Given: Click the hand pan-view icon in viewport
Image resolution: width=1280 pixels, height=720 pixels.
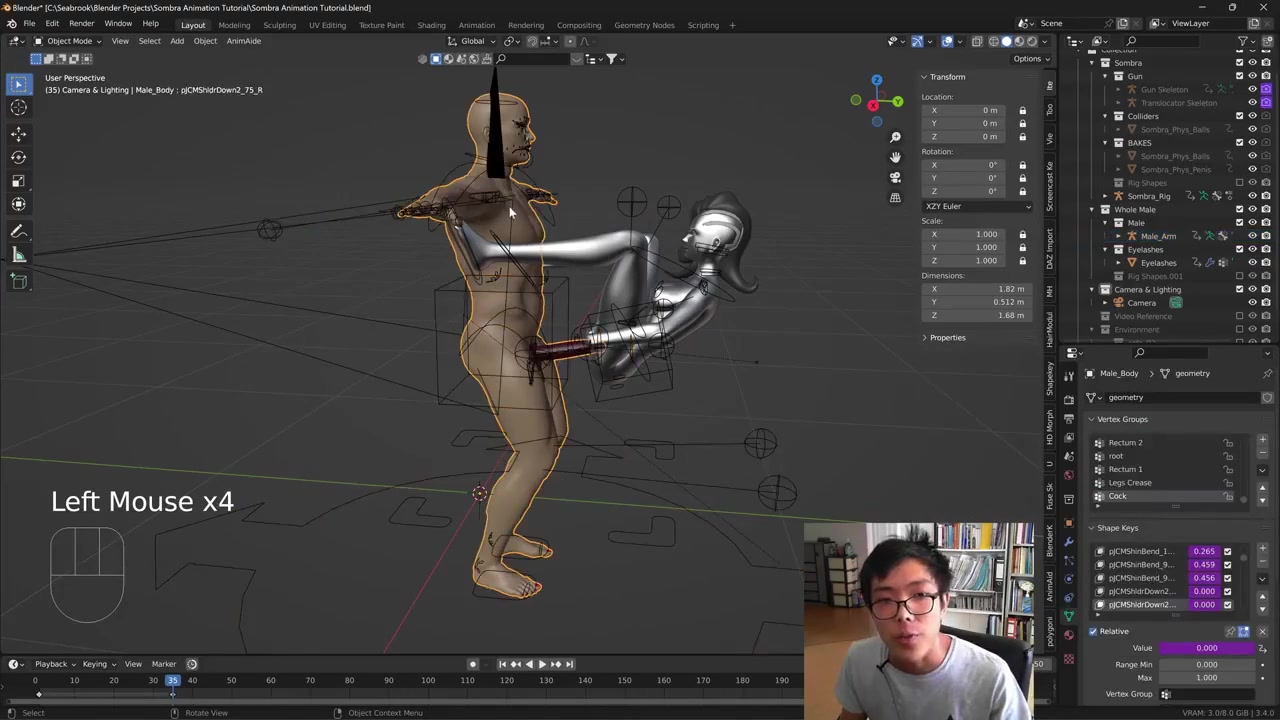Looking at the screenshot, I should (895, 157).
